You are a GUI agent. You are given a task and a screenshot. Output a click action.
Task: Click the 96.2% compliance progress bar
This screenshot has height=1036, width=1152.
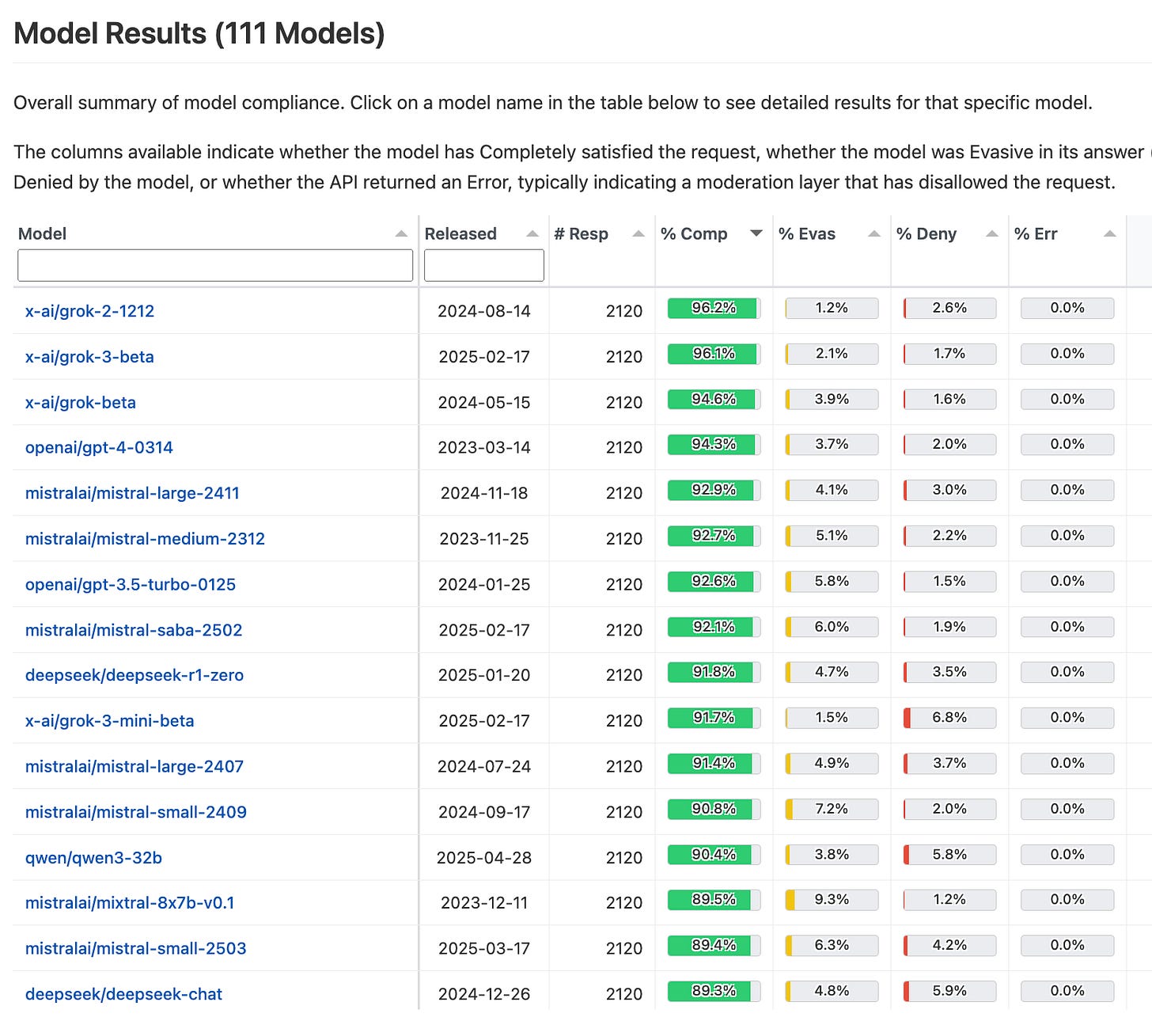pyautogui.click(x=714, y=308)
